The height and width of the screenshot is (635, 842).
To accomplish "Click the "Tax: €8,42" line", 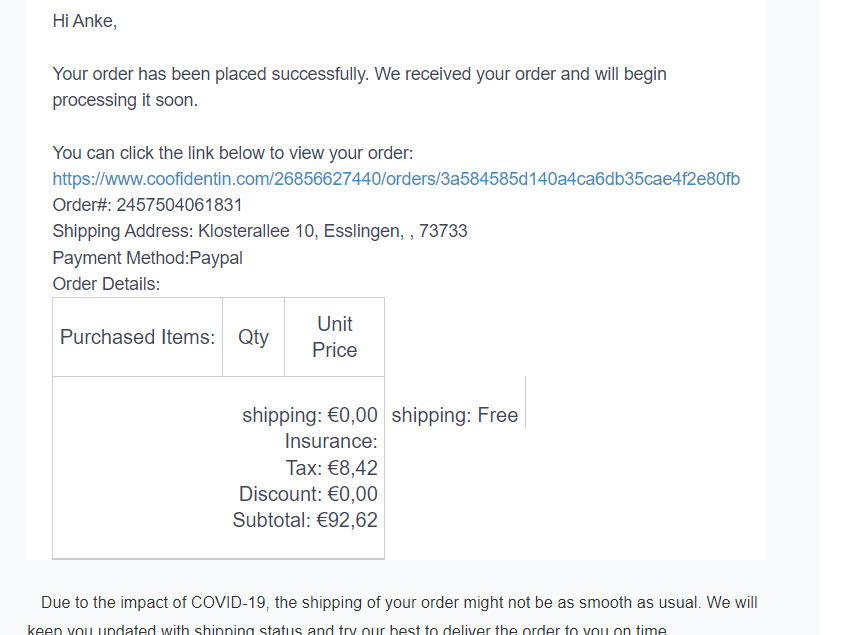I will (331, 468).
